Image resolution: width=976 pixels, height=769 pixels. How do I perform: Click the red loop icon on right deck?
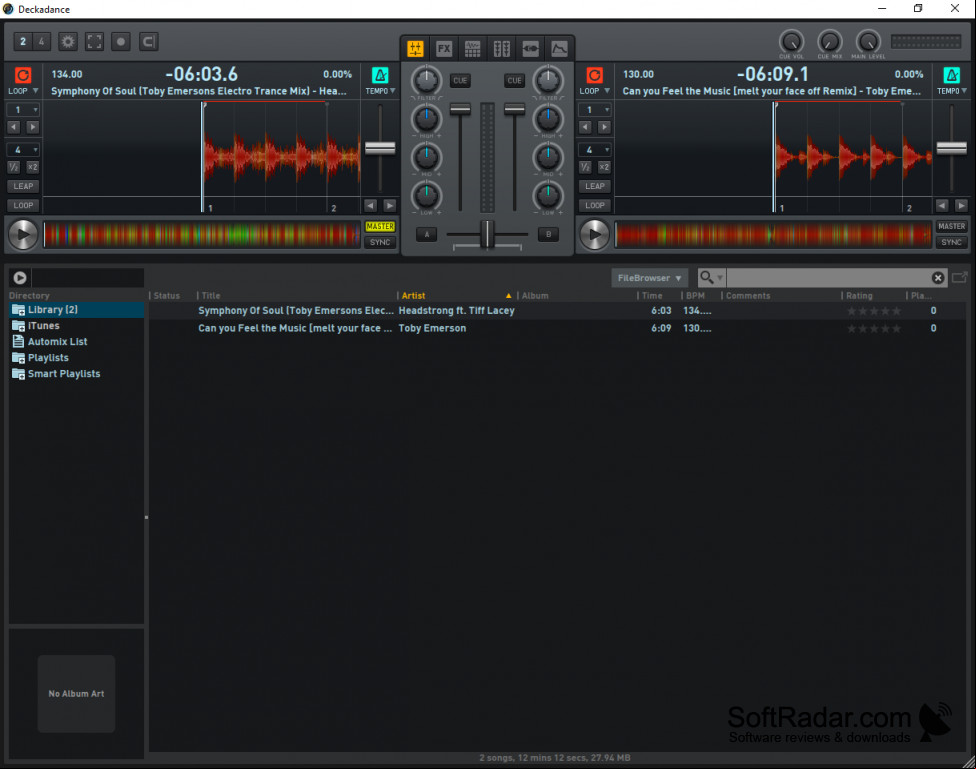[594, 75]
